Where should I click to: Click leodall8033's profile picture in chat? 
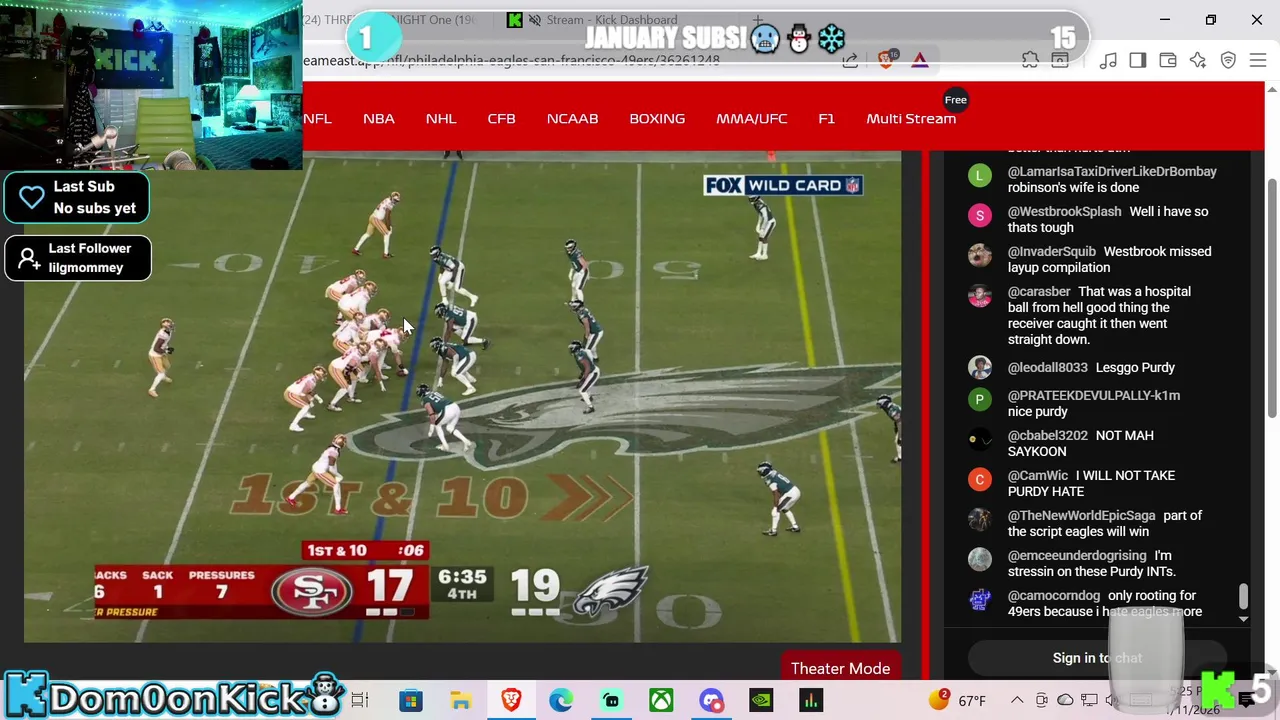click(980, 367)
